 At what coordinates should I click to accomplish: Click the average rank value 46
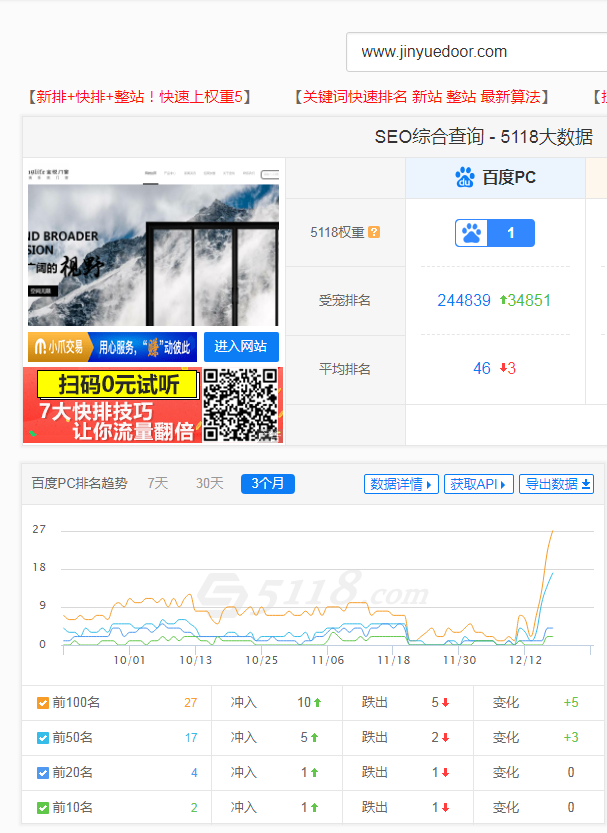click(x=482, y=369)
